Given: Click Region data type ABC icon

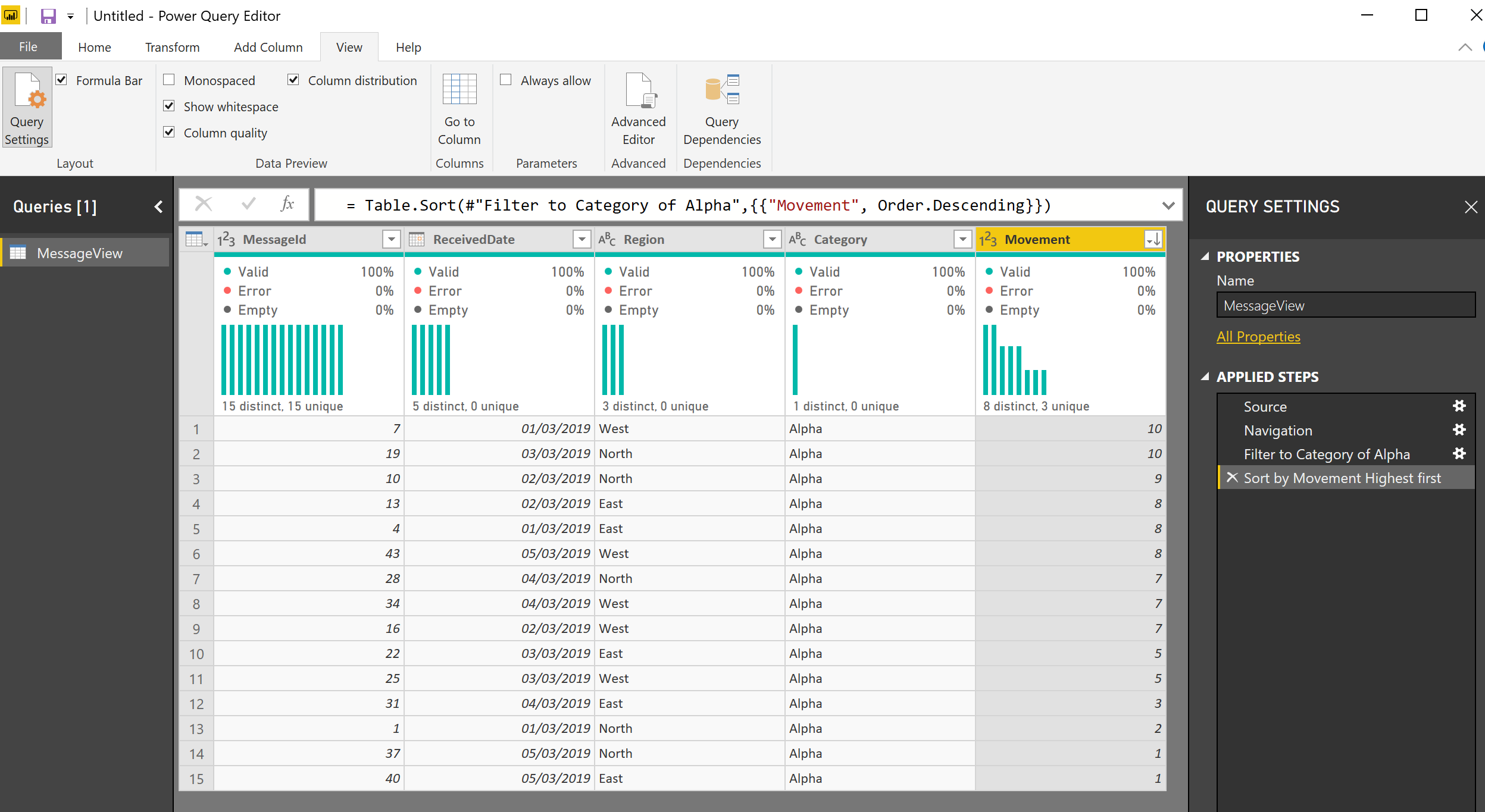Looking at the screenshot, I should (x=607, y=239).
